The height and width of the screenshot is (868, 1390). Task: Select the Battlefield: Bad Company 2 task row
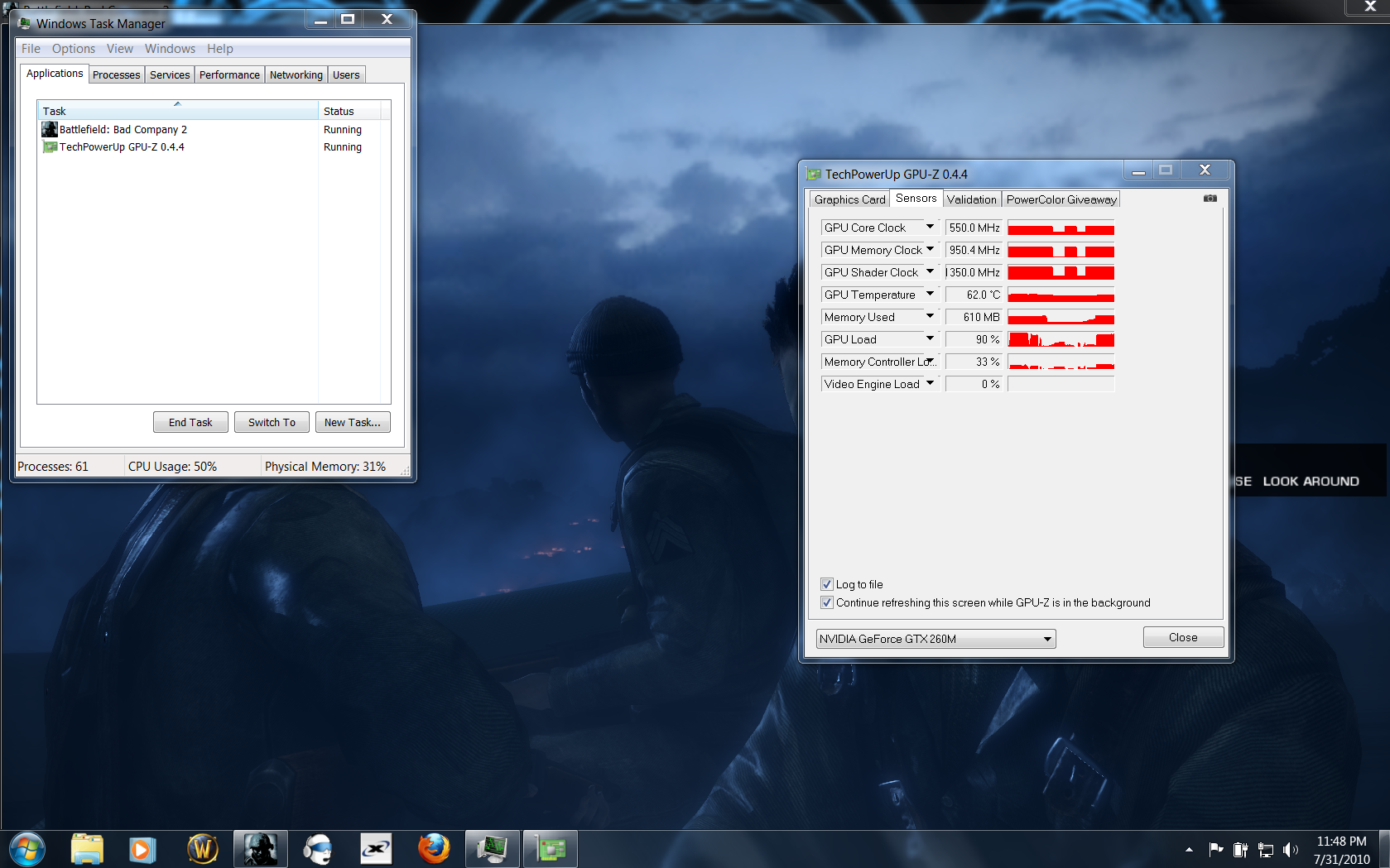click(x=214, y=129)
